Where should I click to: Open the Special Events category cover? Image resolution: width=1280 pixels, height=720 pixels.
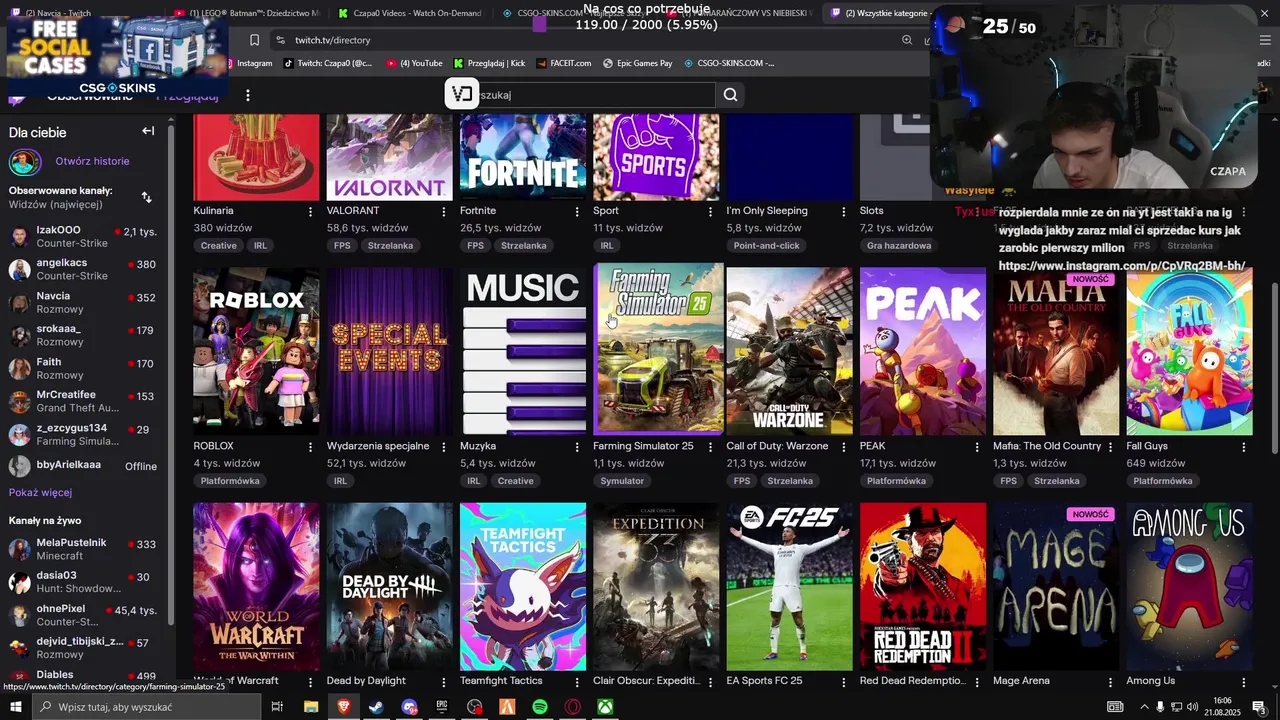(x=390, y=351)
